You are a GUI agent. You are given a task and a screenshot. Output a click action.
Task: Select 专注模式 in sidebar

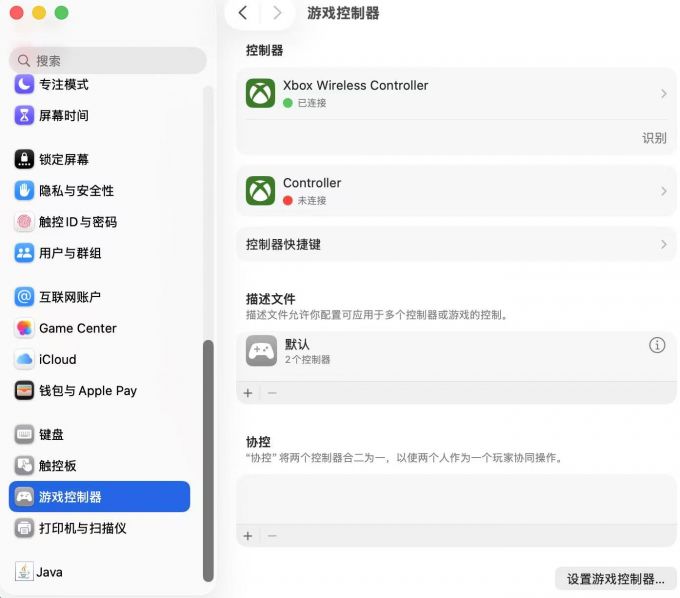point(99,84)
